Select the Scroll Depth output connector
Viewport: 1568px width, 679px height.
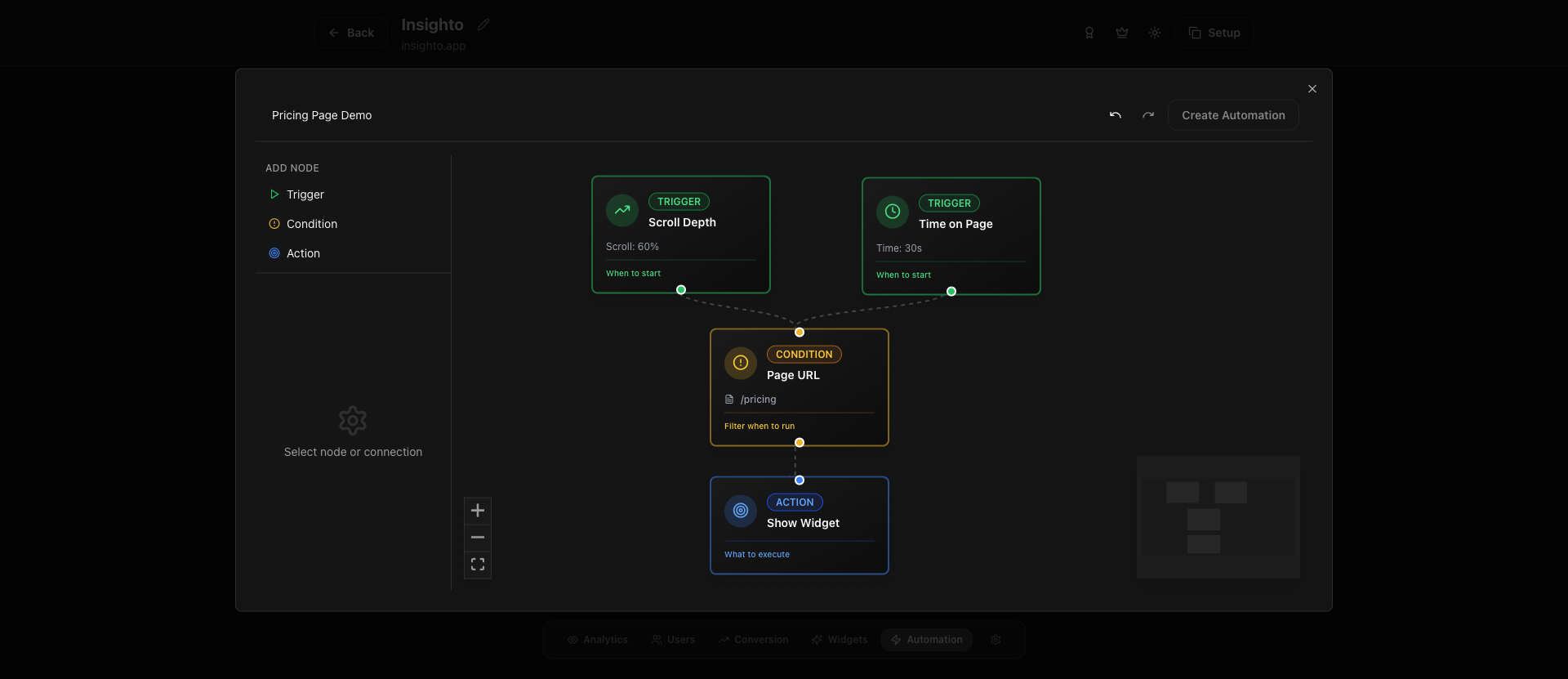681,290
